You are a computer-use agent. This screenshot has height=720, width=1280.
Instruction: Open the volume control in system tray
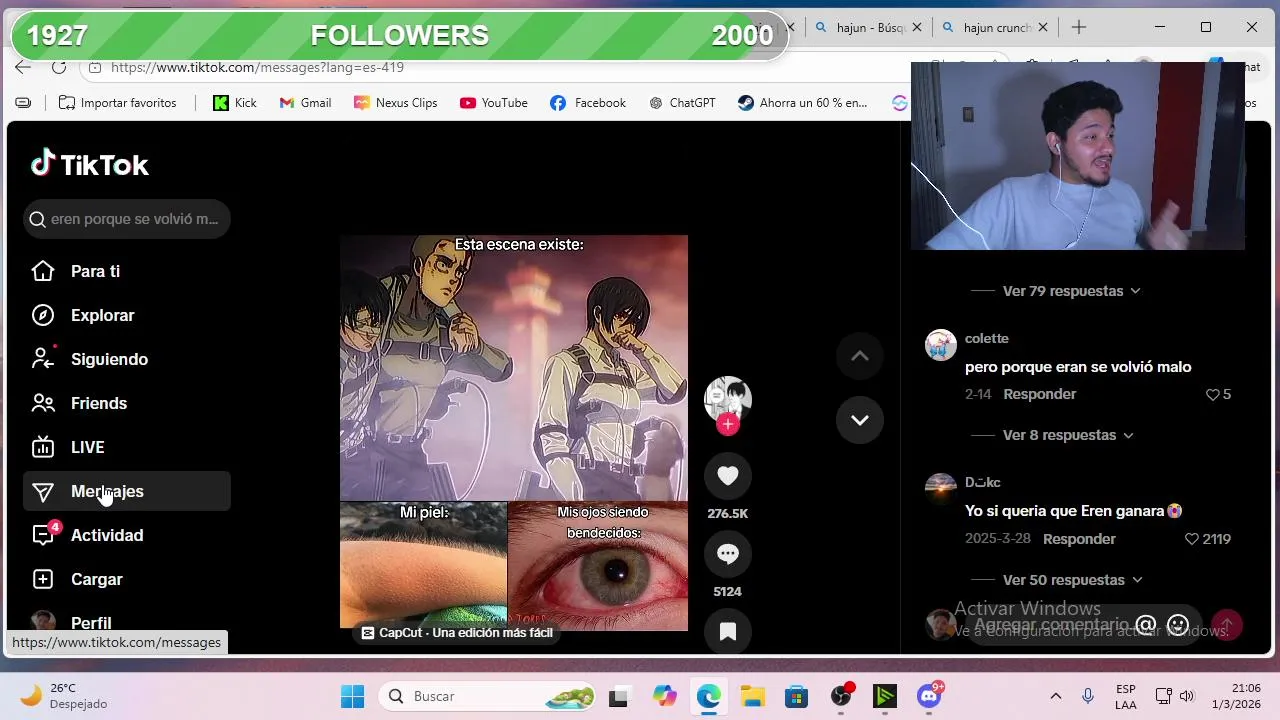click(x=1187, y=696)
